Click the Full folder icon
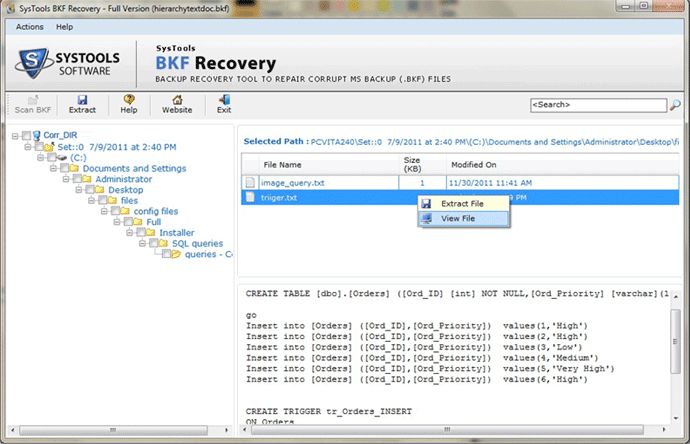Screen dimensions: 690x444 tap(138, 221)
